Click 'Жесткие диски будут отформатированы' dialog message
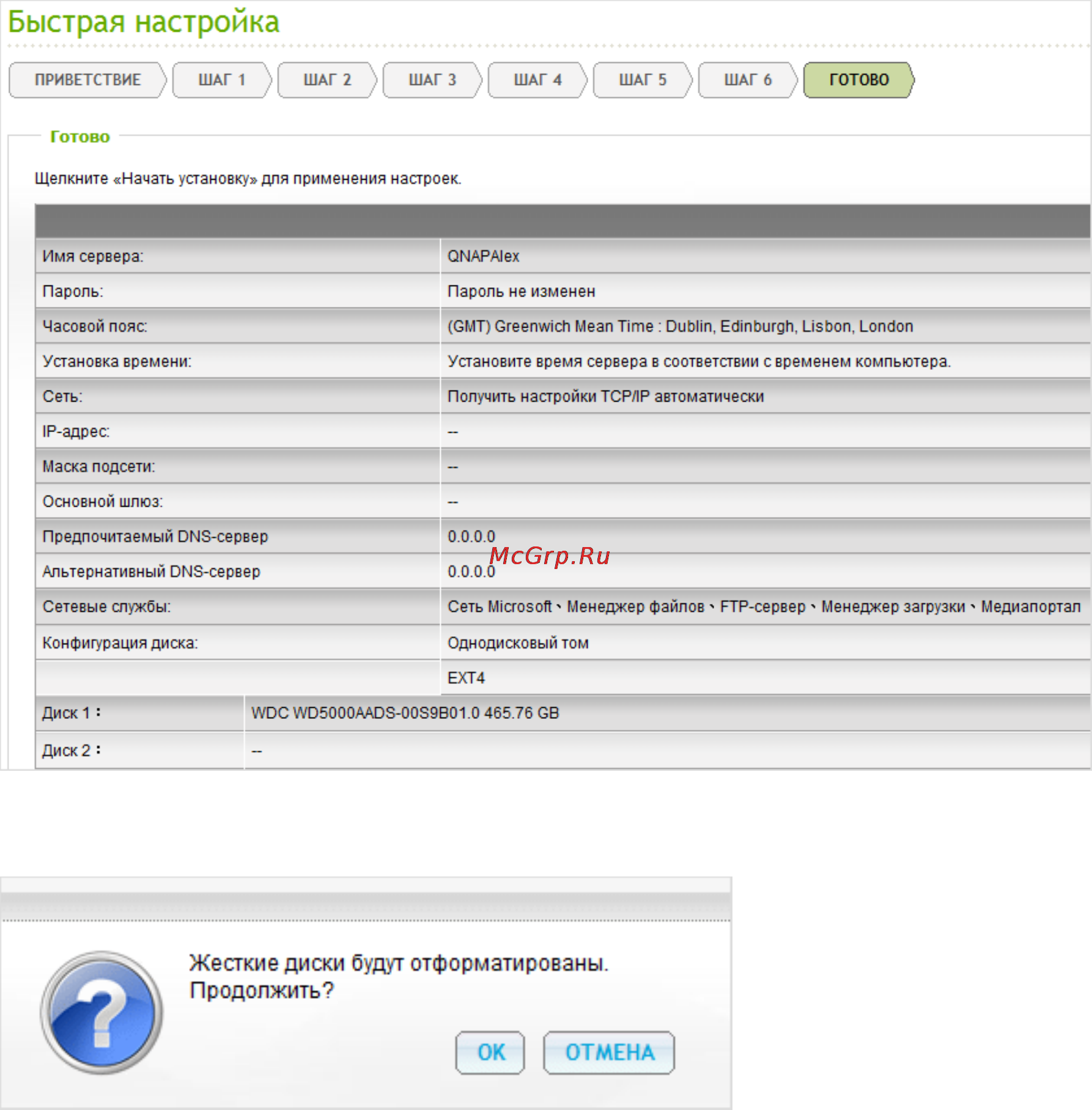The width and height of the screenshot is (1092, 1110). pos(399,964)
